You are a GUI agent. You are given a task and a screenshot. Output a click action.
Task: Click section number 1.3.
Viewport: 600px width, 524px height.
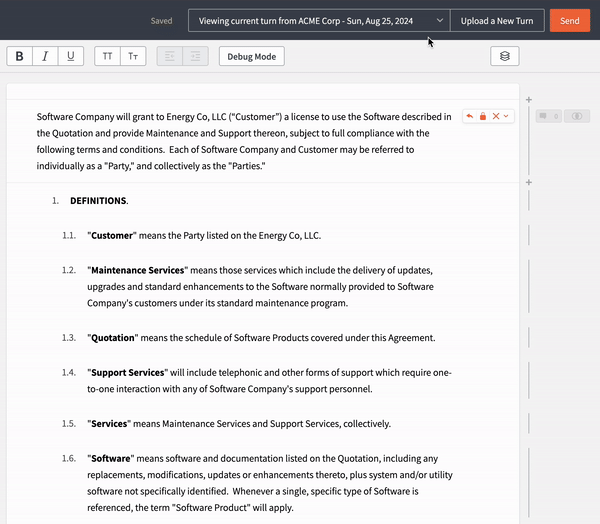[69, 338]
